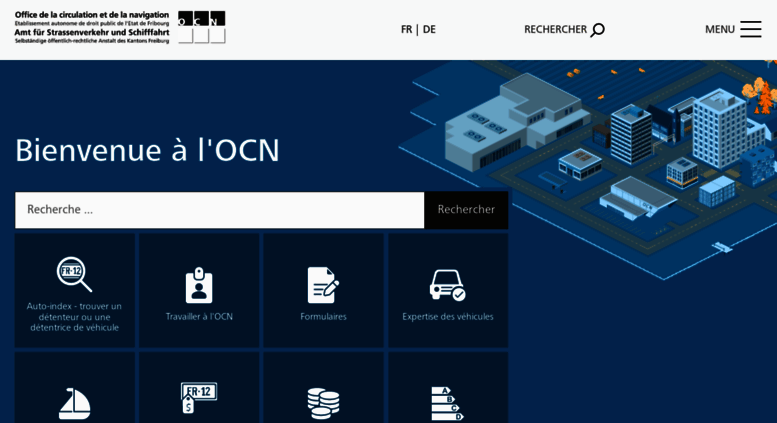Open Expertise des véhicules text link
Viewport: 777px width, 423px height.
coord(447,317)
